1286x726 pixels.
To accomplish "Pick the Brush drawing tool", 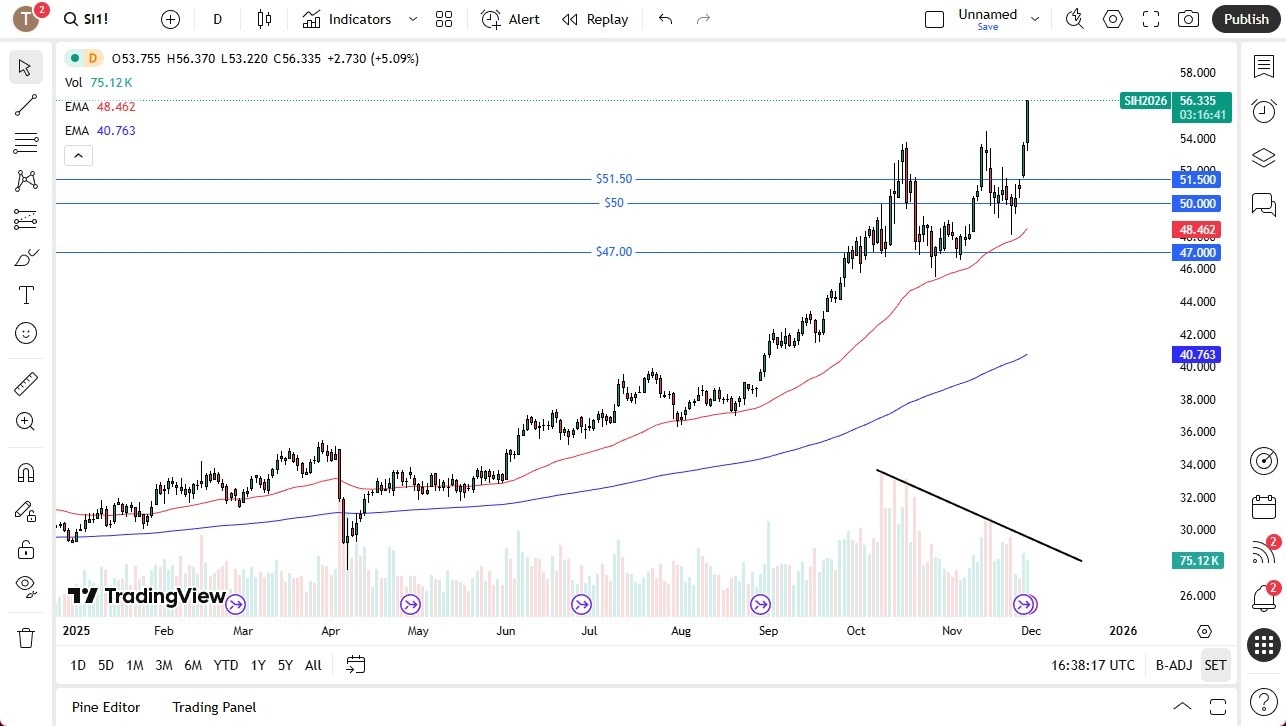I will pyautogui.click(x=25, y=257).
